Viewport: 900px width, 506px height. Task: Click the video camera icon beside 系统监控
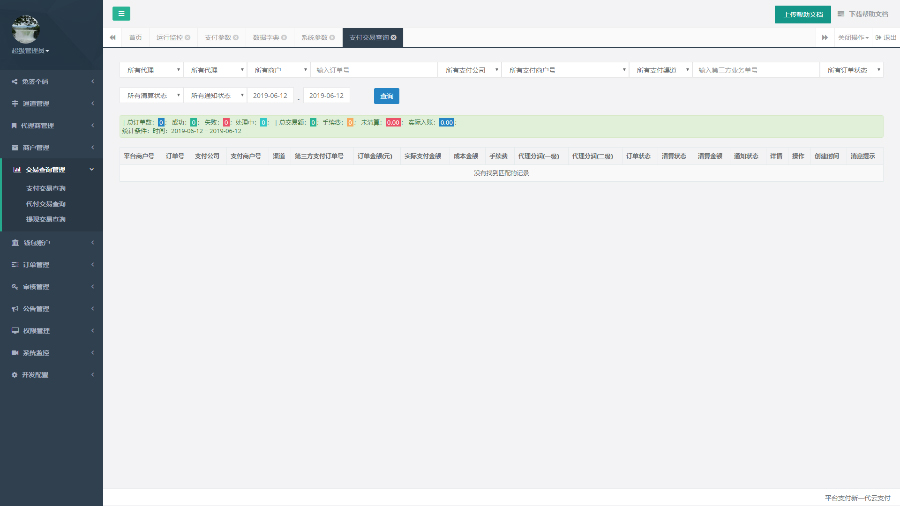point(15,353)
